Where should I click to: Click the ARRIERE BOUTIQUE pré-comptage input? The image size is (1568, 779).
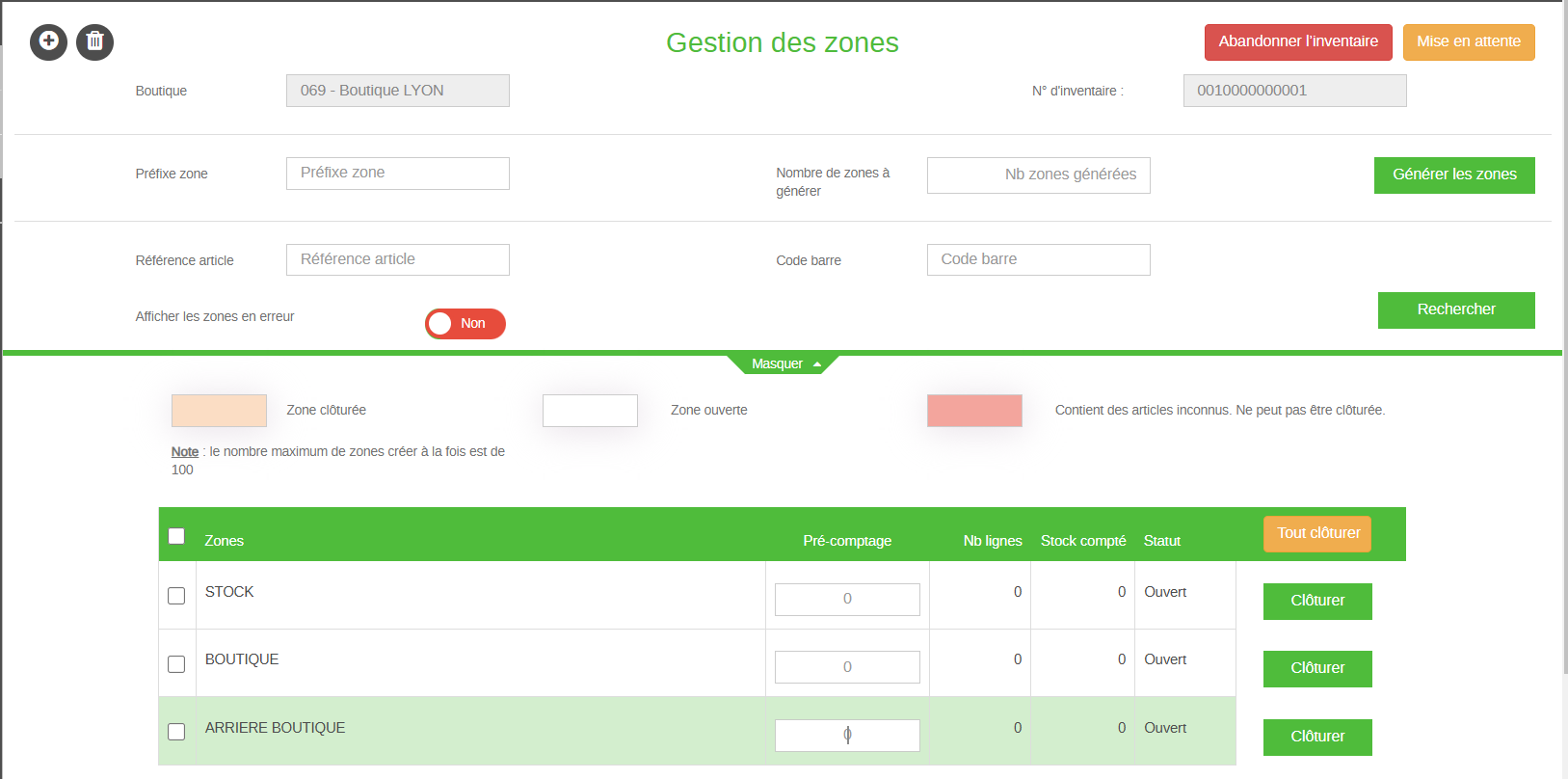[x=847, y=736]
